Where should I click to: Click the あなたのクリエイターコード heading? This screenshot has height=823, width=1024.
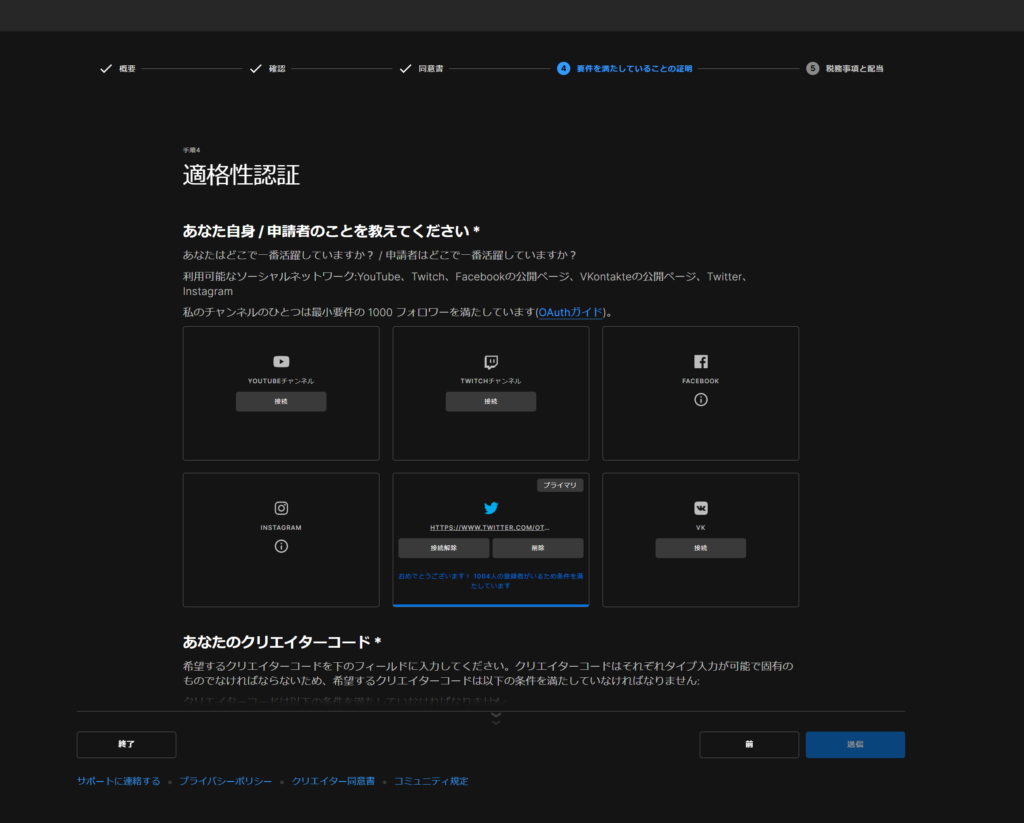click(281, 642)
